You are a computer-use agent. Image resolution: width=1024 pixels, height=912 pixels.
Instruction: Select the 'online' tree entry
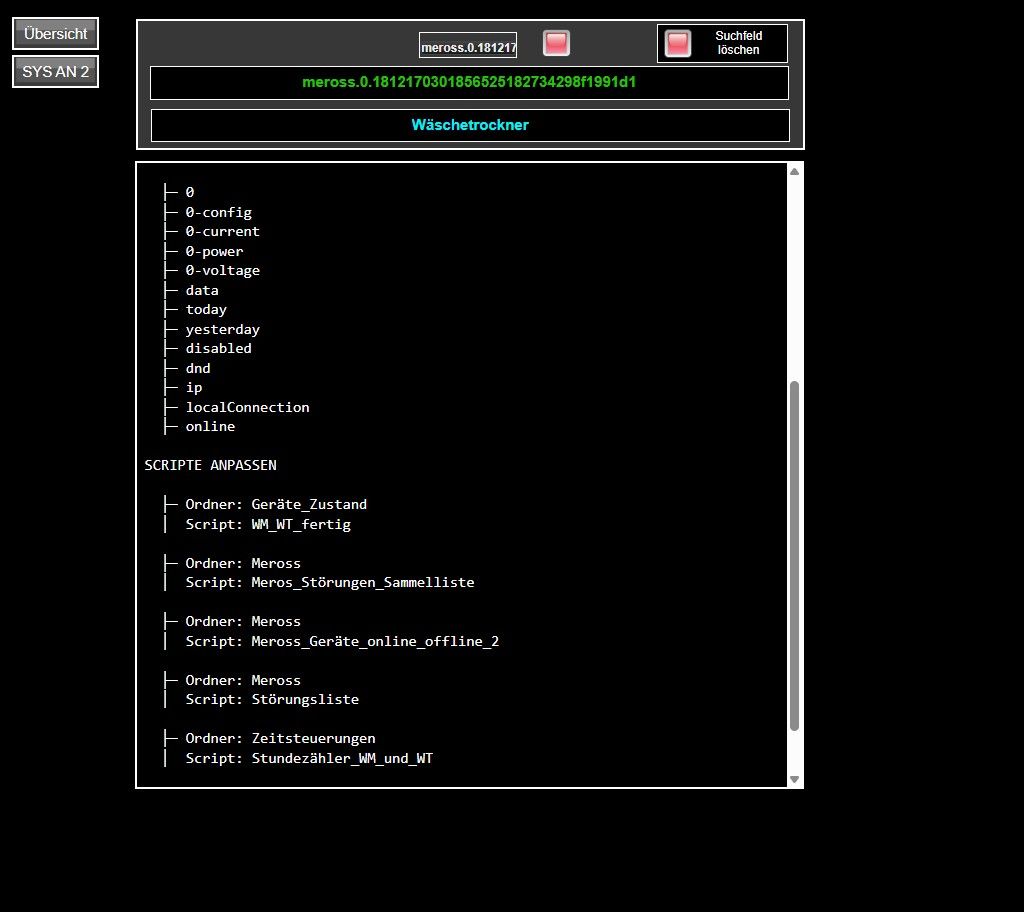tap(210, 427)
